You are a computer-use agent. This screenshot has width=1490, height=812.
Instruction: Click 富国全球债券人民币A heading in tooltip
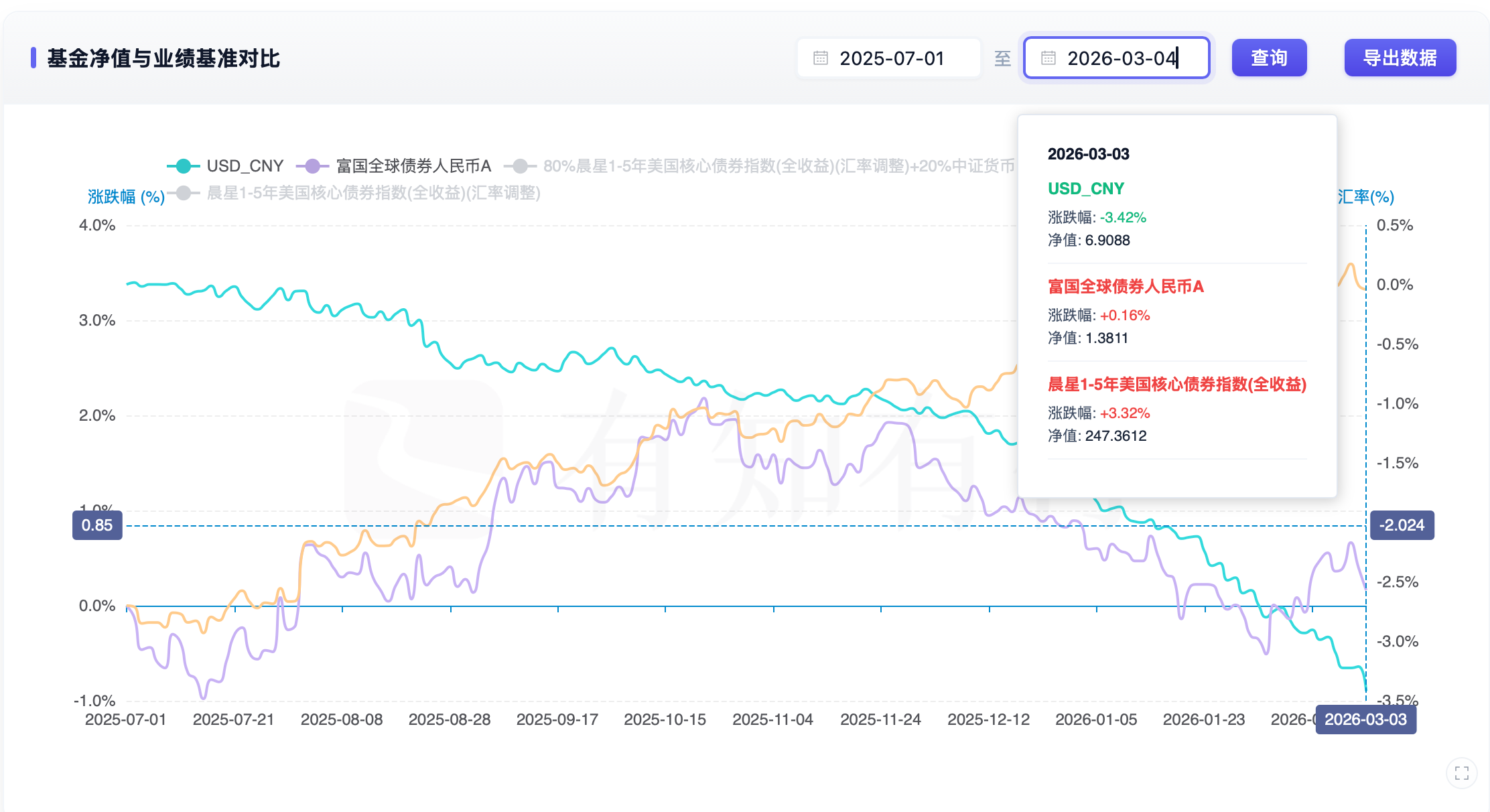[1126, 287]
